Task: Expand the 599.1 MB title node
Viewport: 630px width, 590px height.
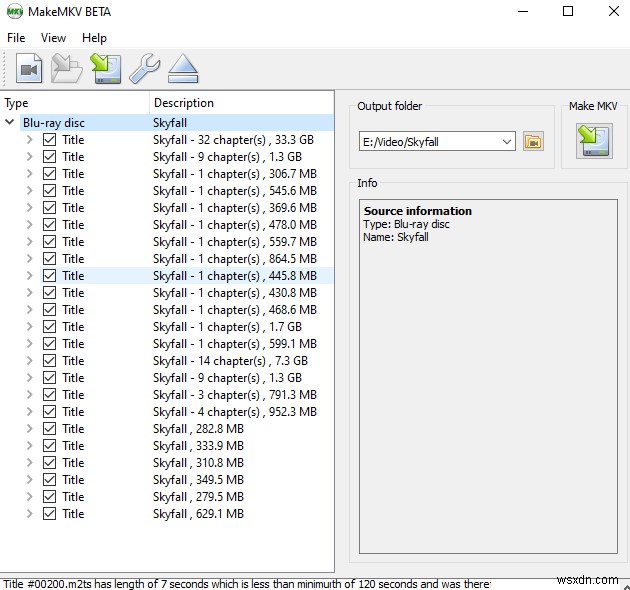Action: (29, 344)
